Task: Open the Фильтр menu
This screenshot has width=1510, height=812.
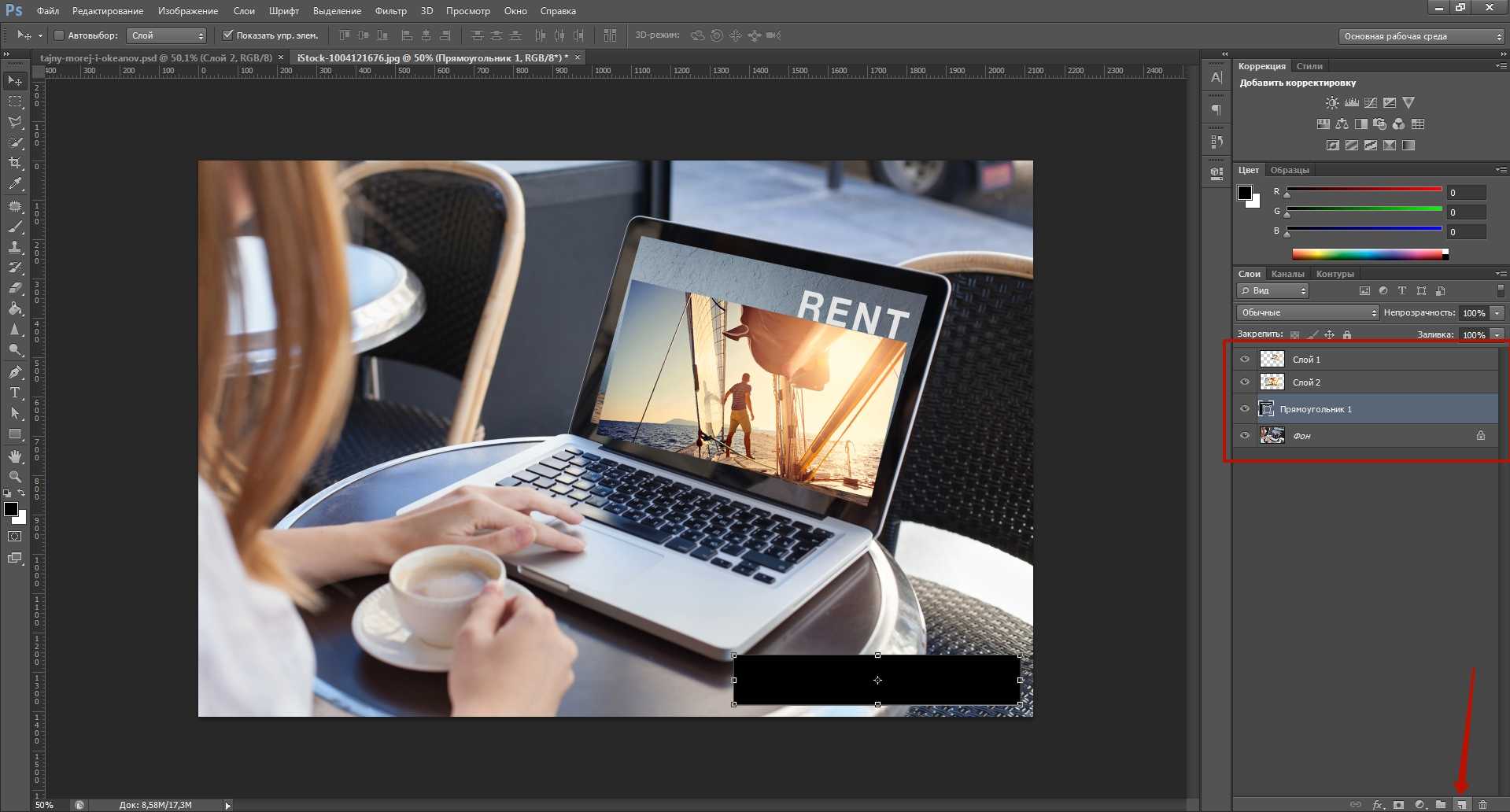Action: [390, 11]
